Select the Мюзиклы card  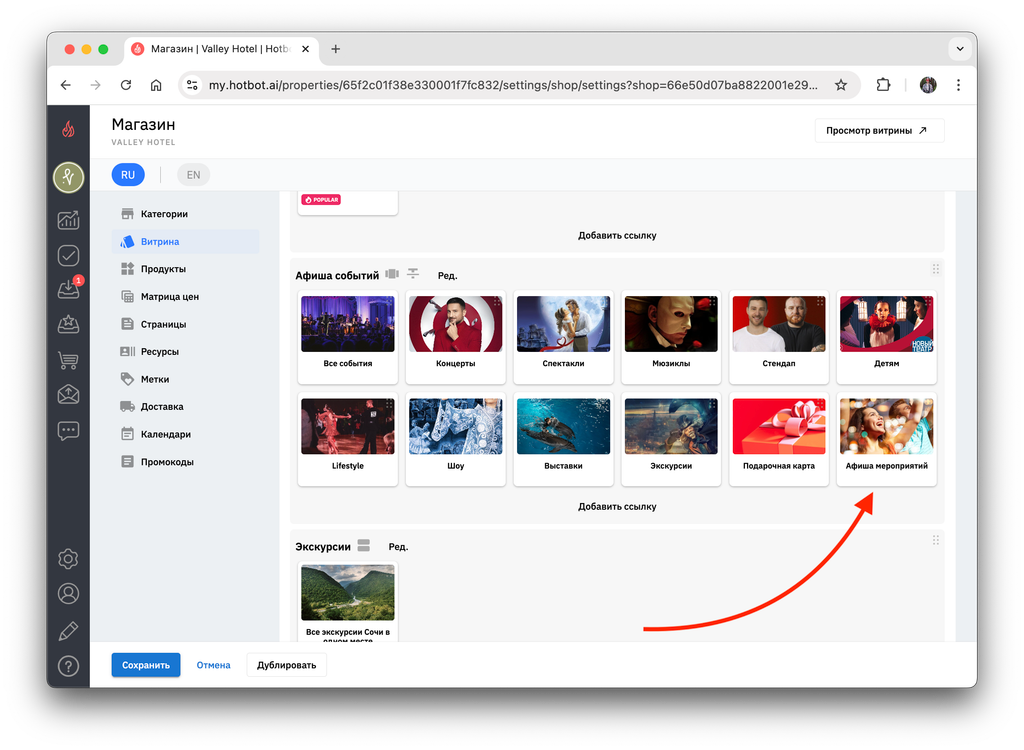click(x=671, y=337)
